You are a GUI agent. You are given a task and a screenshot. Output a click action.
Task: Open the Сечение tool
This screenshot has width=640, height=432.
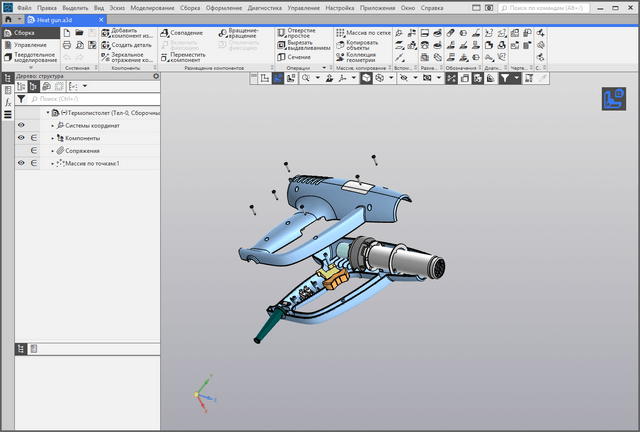tap(281, 57)
